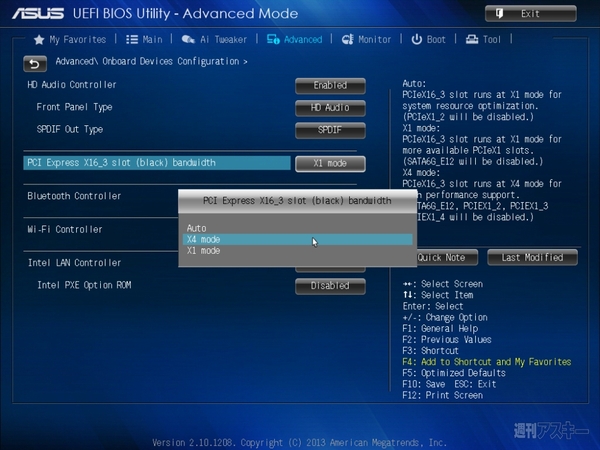
Task: Click the power icon beside Boot
Action: point(416,39)
